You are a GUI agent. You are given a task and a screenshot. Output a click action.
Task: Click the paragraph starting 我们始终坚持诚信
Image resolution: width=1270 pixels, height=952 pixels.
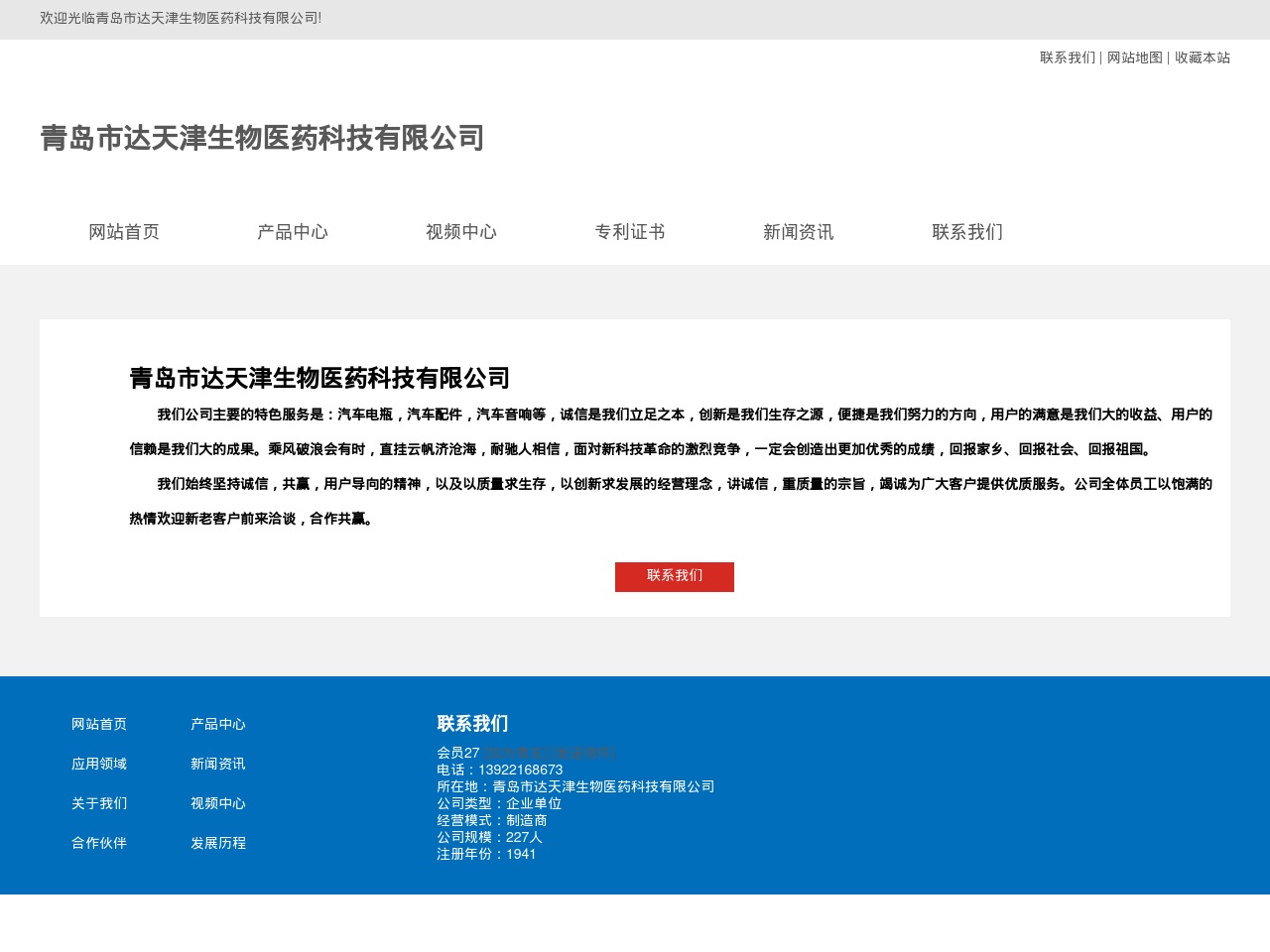point(671,501)
